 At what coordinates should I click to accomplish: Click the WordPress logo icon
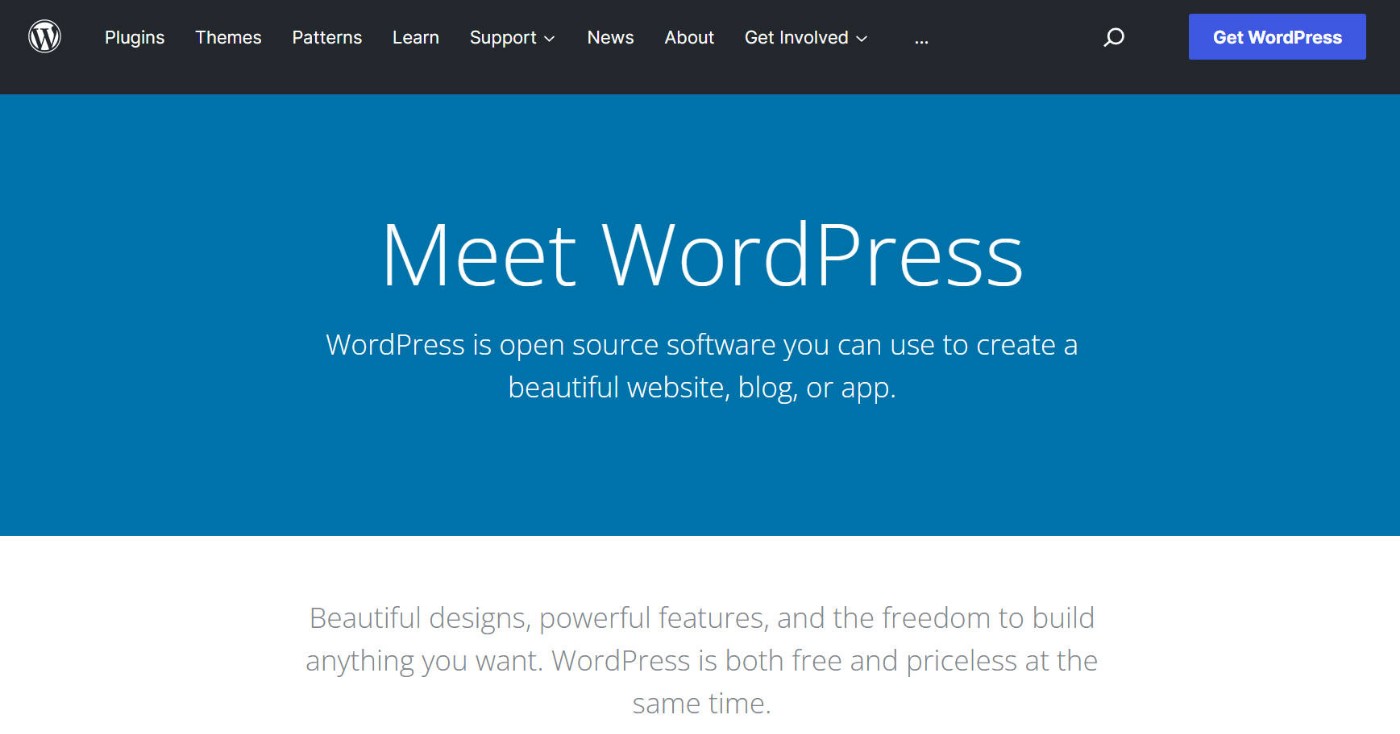click(x=45, y=37)
